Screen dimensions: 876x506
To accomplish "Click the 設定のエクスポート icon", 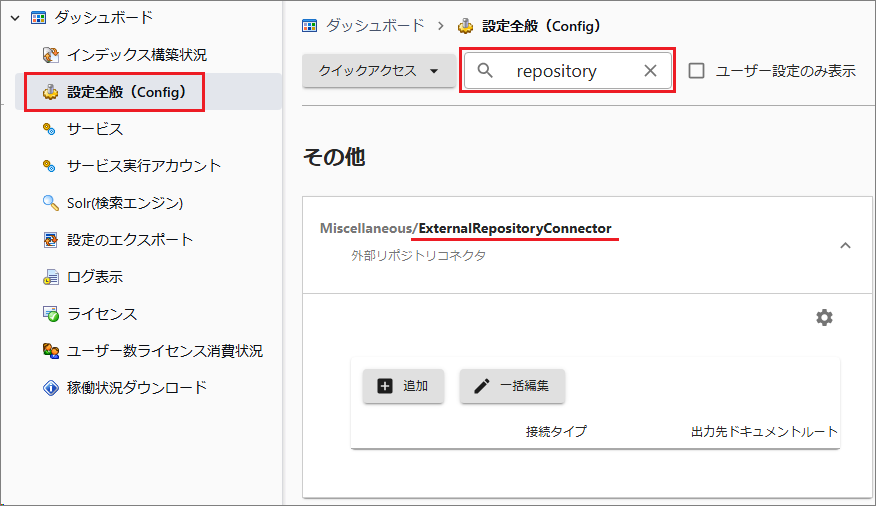I will (51, 240).
